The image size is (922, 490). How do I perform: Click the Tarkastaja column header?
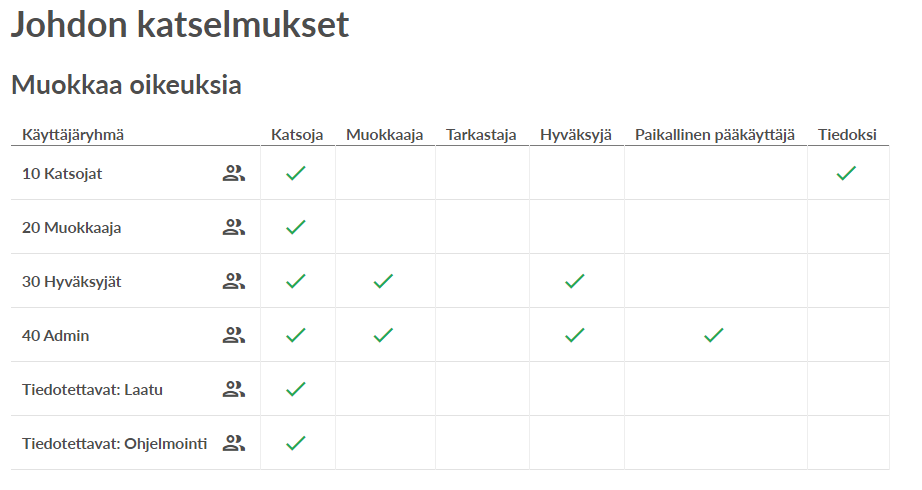click(481, 135)
